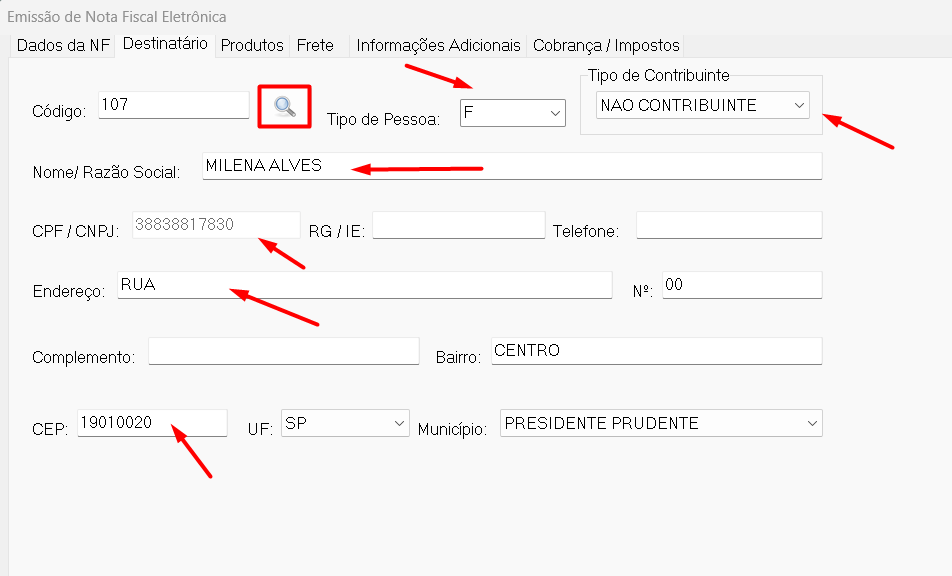952x576 pixels.
Task: Click the Nº number field
Action: click(741, 285)
